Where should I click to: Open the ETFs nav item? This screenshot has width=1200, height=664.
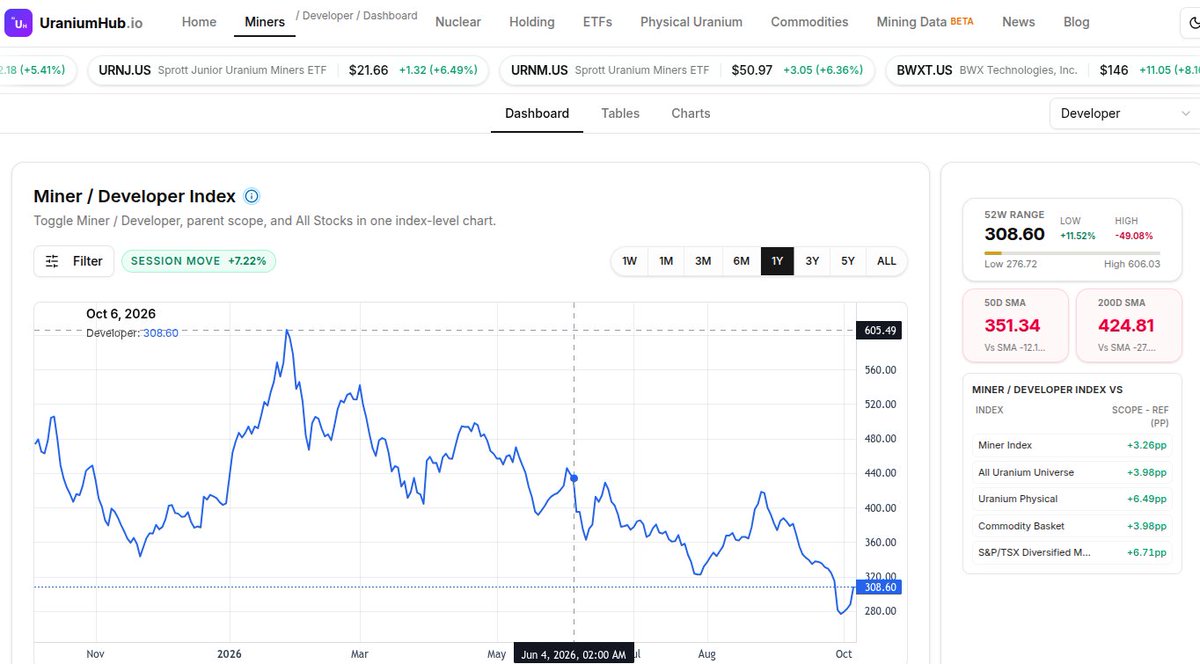(598, 22)
